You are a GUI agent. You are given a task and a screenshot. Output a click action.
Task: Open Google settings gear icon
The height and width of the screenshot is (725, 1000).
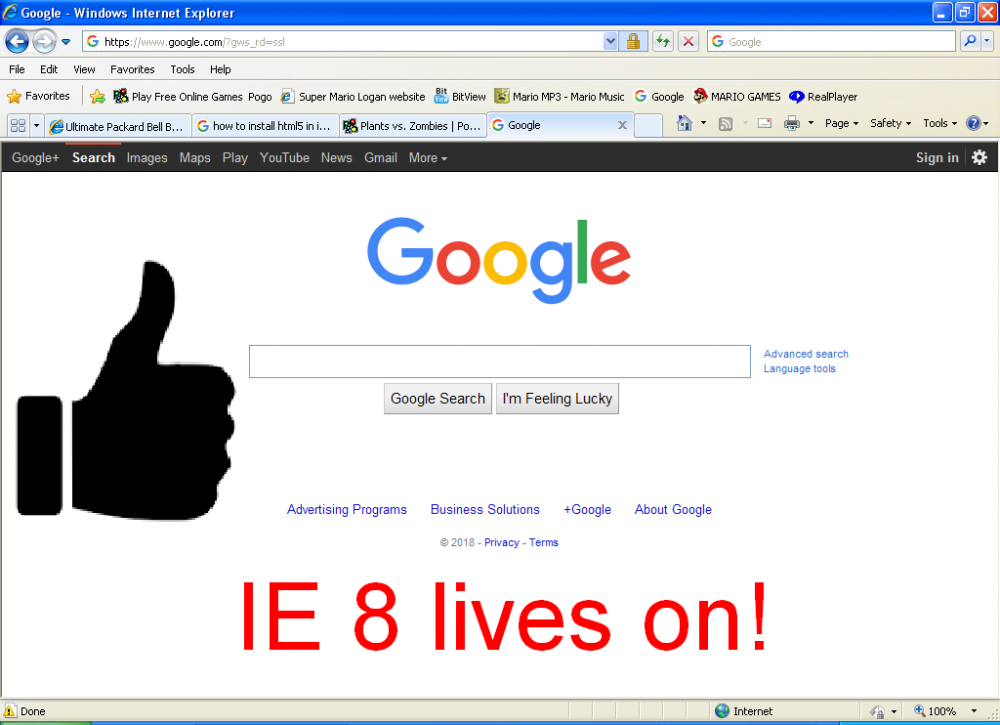[979, 157]
